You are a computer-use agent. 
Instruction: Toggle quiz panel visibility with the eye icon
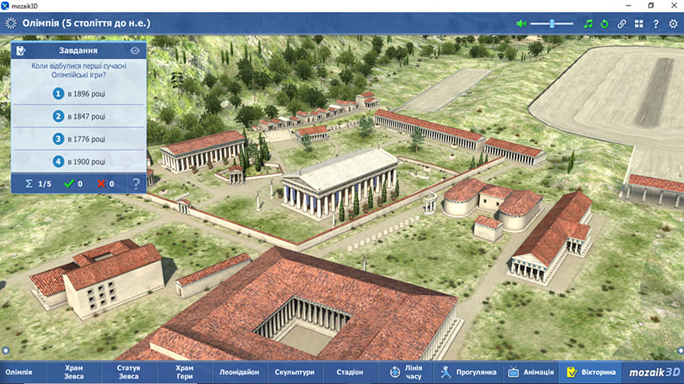pyautogui.click(x=135, y=51)
